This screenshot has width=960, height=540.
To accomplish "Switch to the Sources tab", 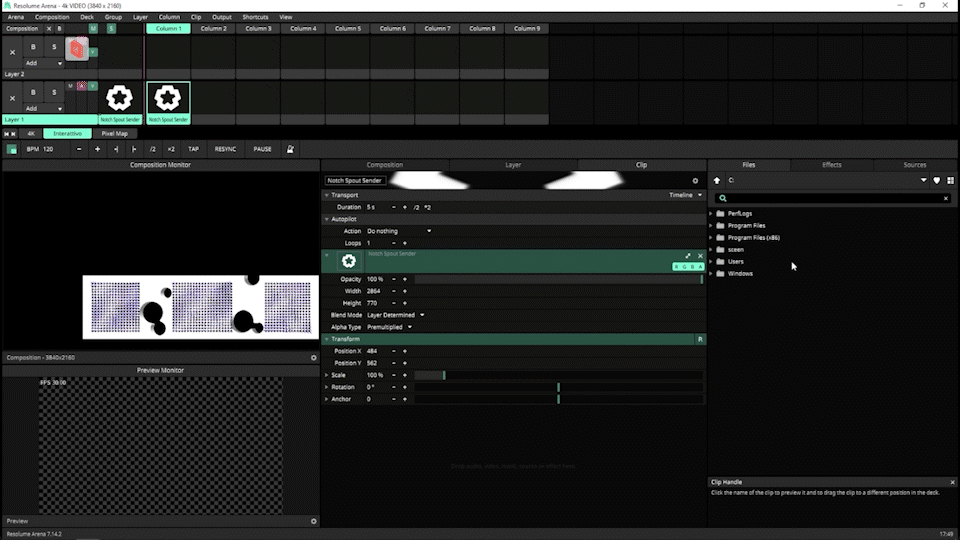I will 915,165.
